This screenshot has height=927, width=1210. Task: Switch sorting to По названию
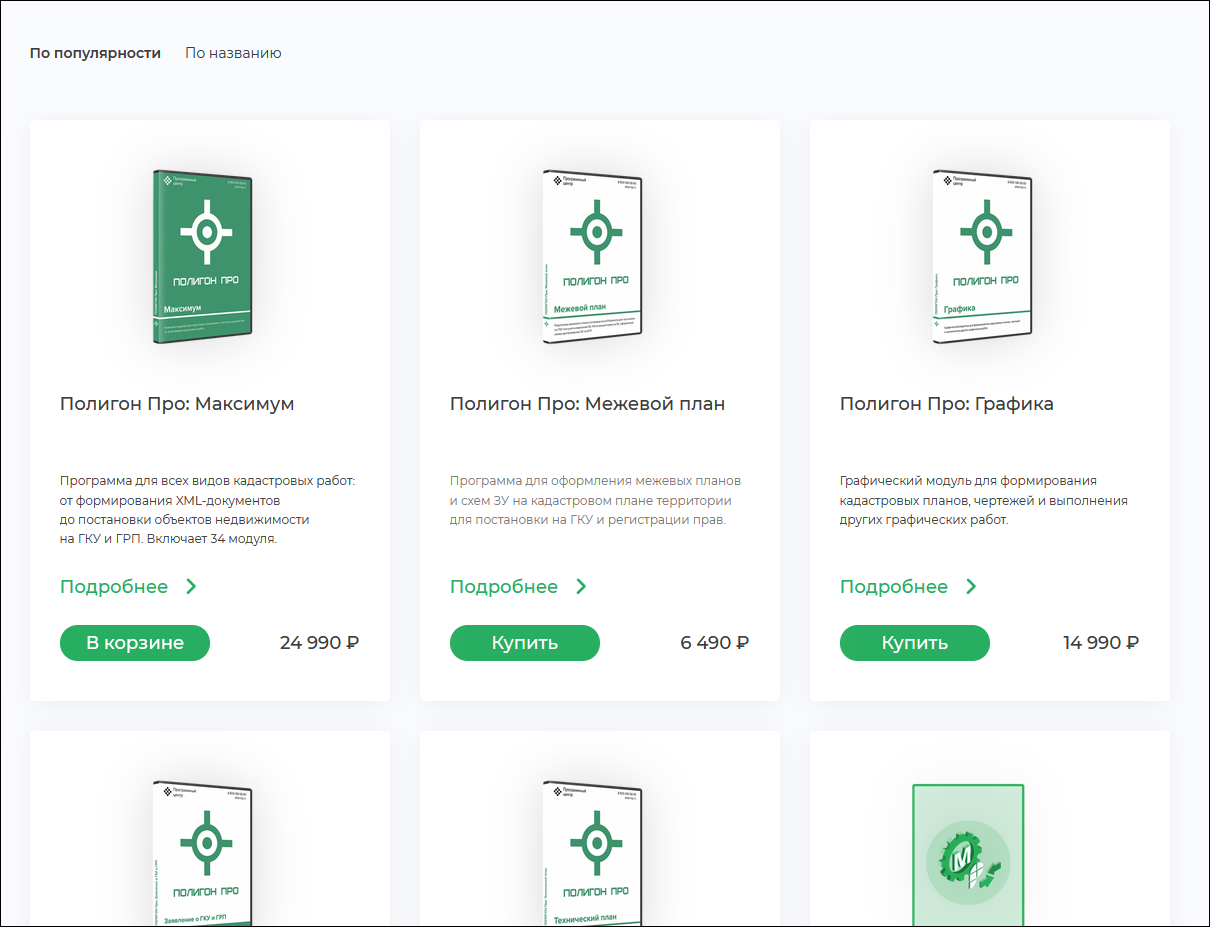click(233, 53)
